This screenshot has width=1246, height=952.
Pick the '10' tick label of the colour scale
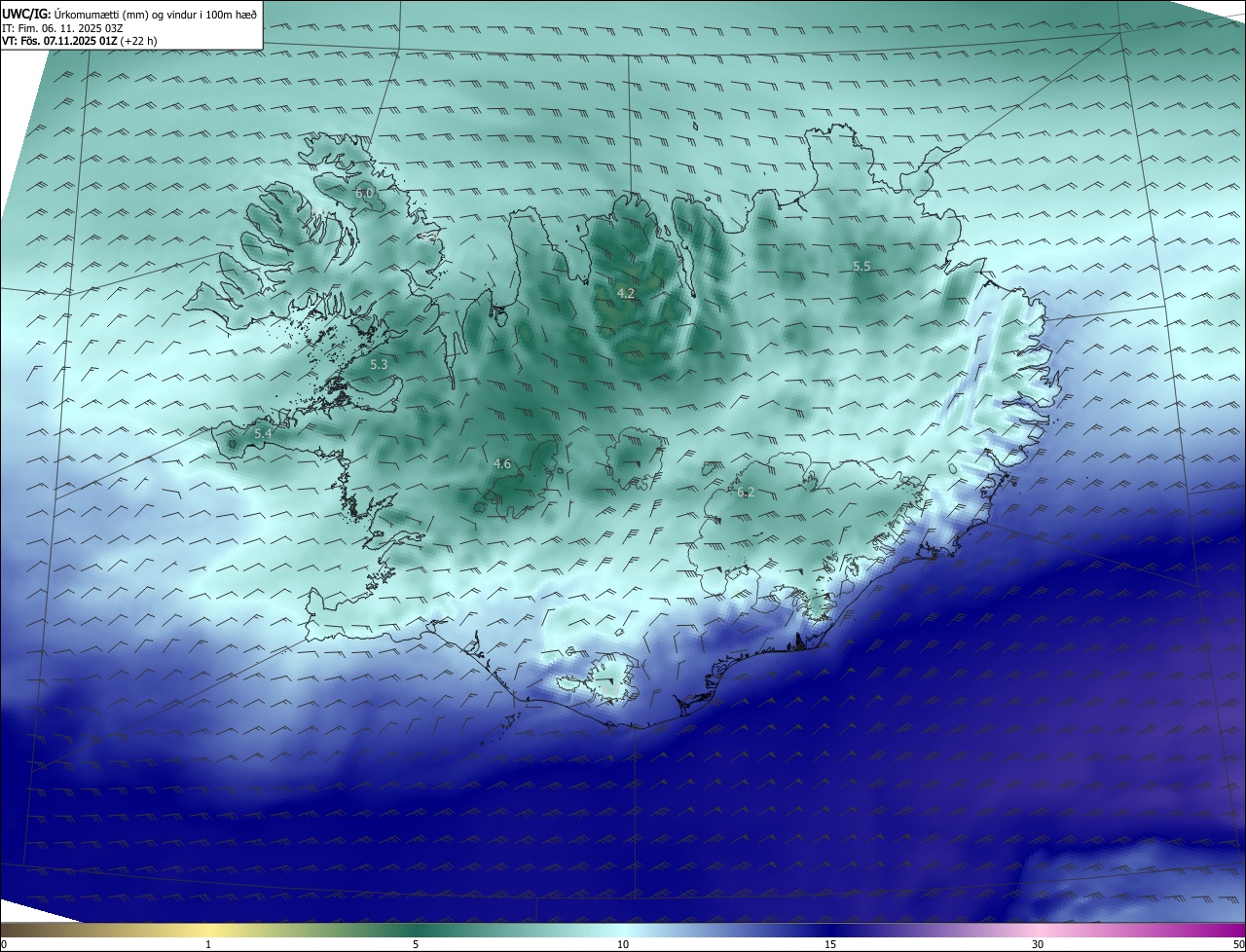point(623,944)
